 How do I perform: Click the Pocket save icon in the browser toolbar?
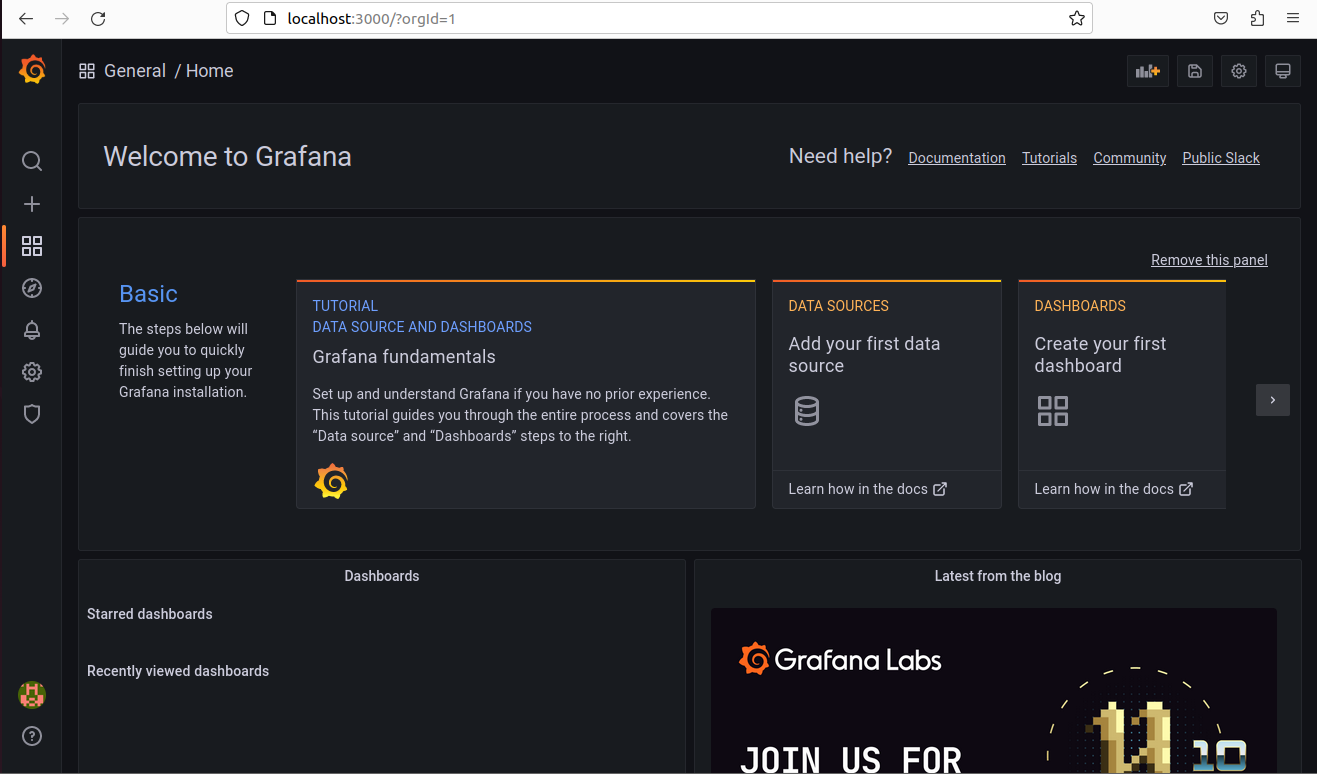[1221, 18]
